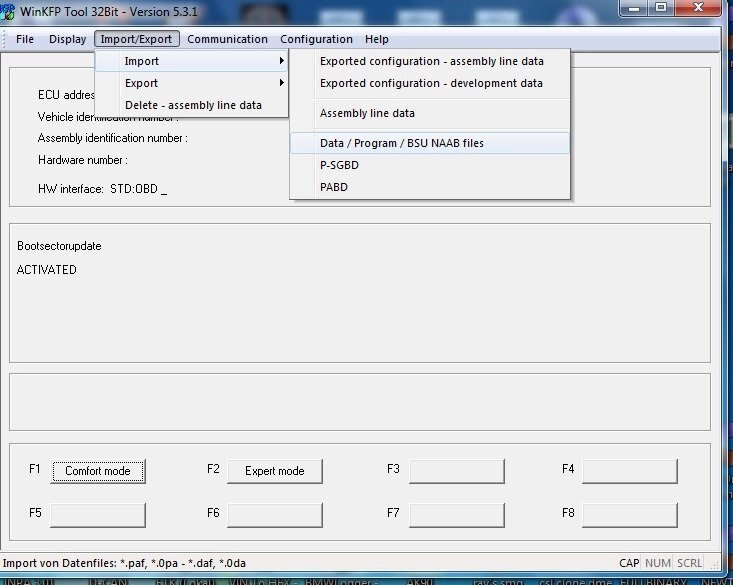
Task: Open the File menu
Action: (x=25, y=39)
